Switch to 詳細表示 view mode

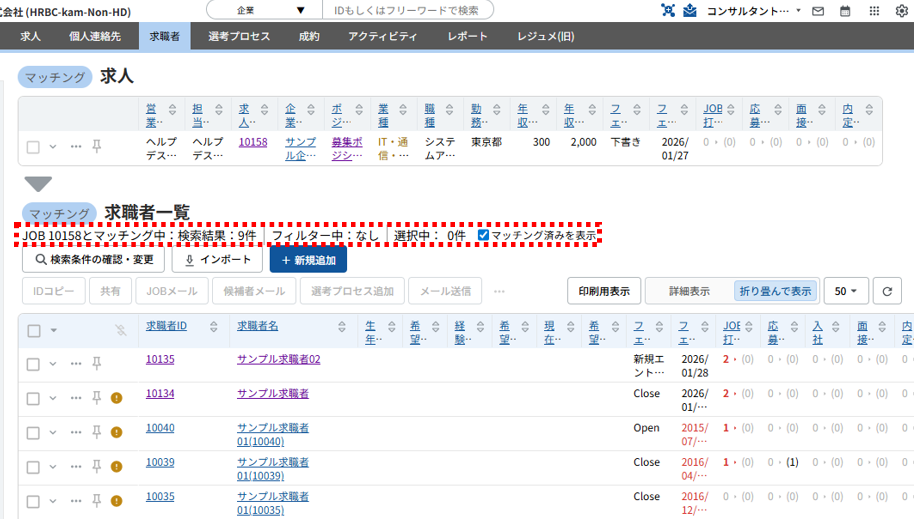[x=689, y=291]
